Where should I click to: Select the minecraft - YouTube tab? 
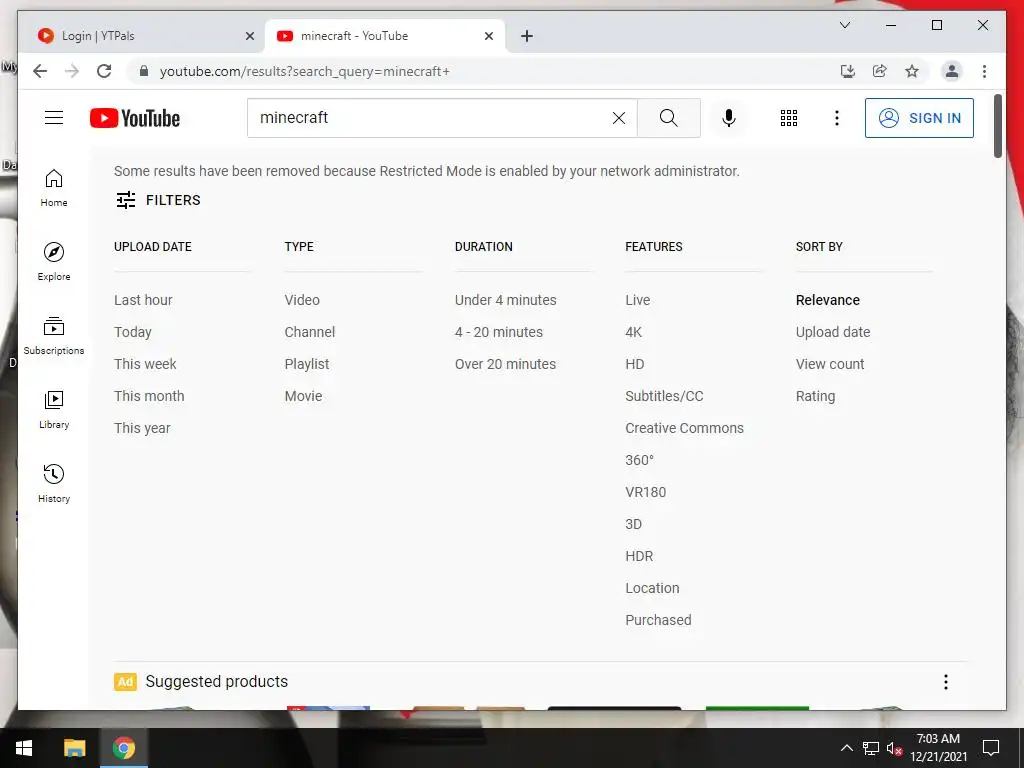[x=385, y=36]
